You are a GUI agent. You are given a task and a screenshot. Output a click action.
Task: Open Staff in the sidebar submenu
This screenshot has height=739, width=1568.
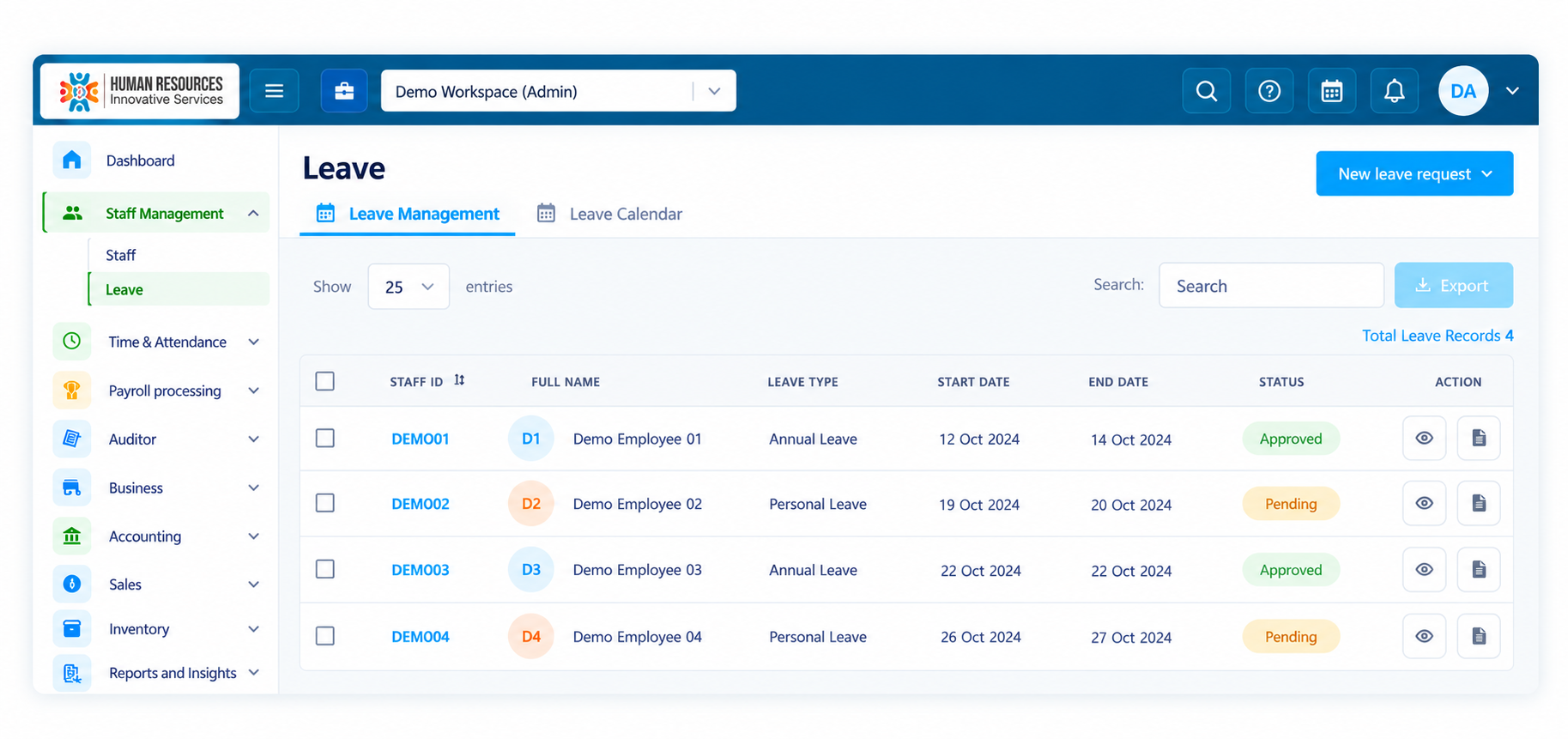121,255
